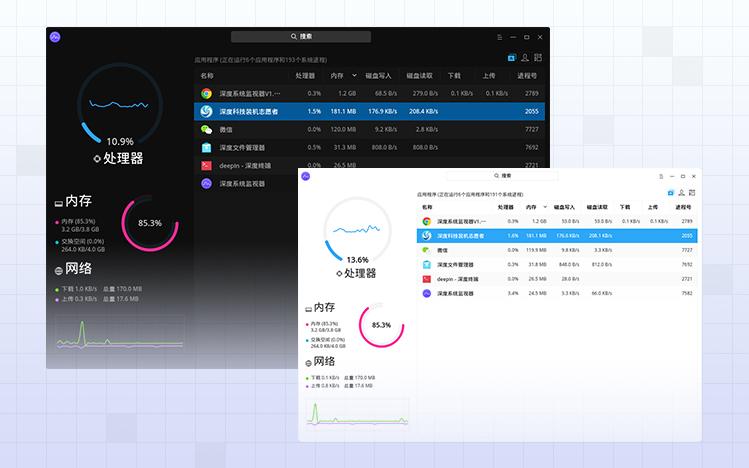
Task: Show my processes filter in dark window
Action: click(525, 58)
